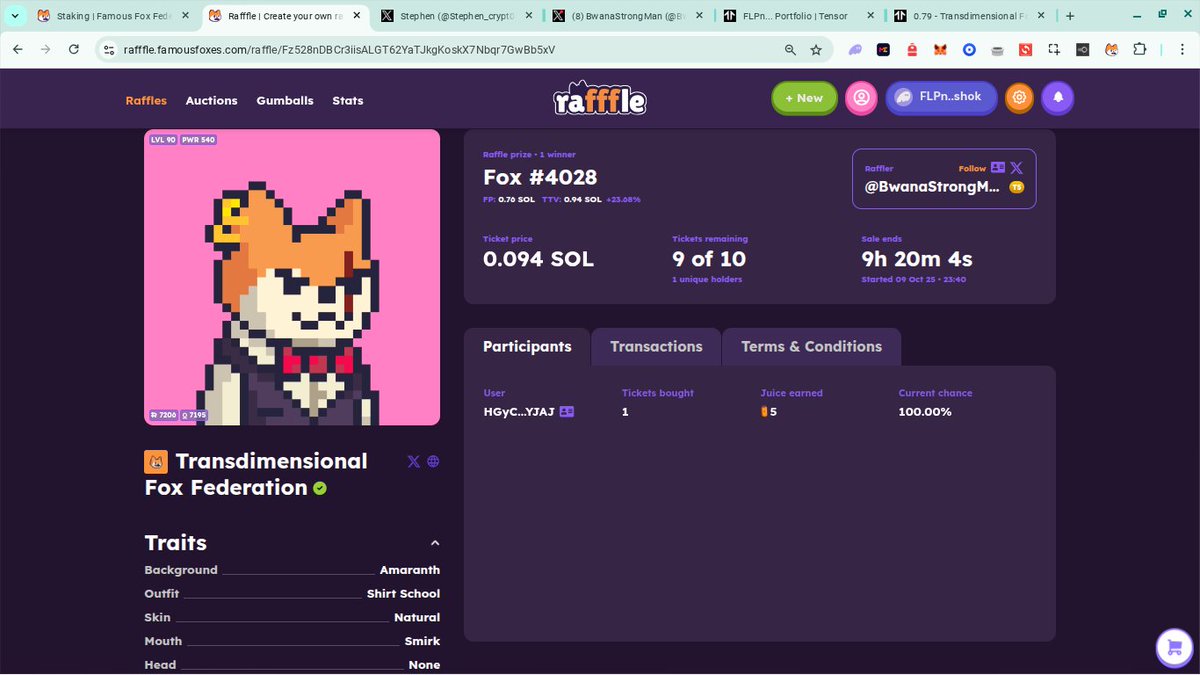
Task: Click the 0.094 SOL ticket price
Action: [x=538, y=259]
